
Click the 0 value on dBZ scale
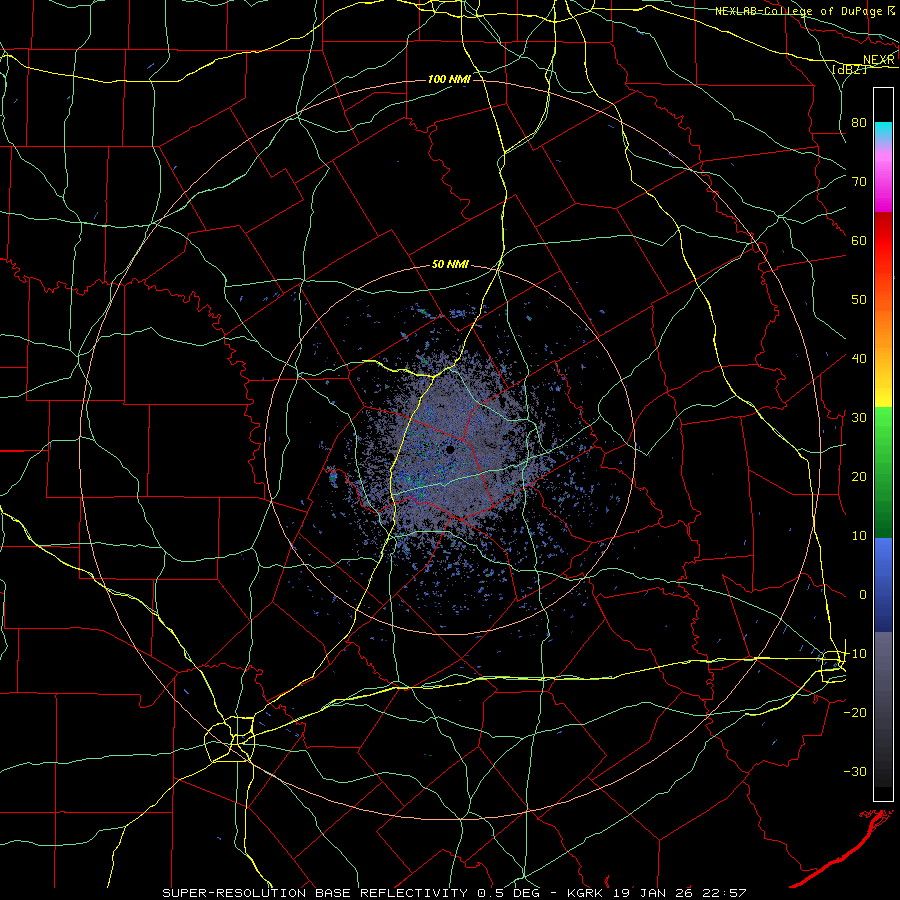(863, 595)
